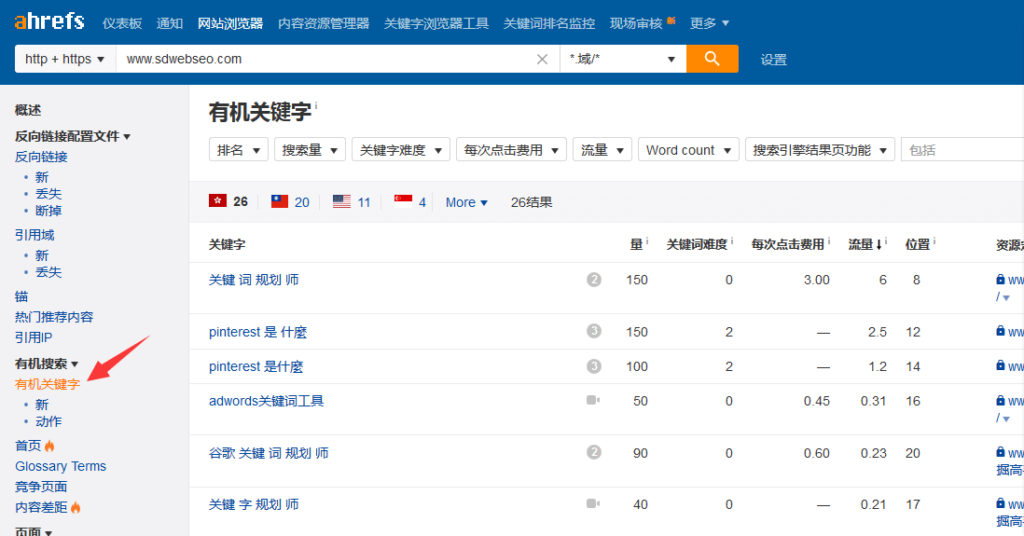
Task: Click the orange search magnifier button
Action: coord(712,59)
